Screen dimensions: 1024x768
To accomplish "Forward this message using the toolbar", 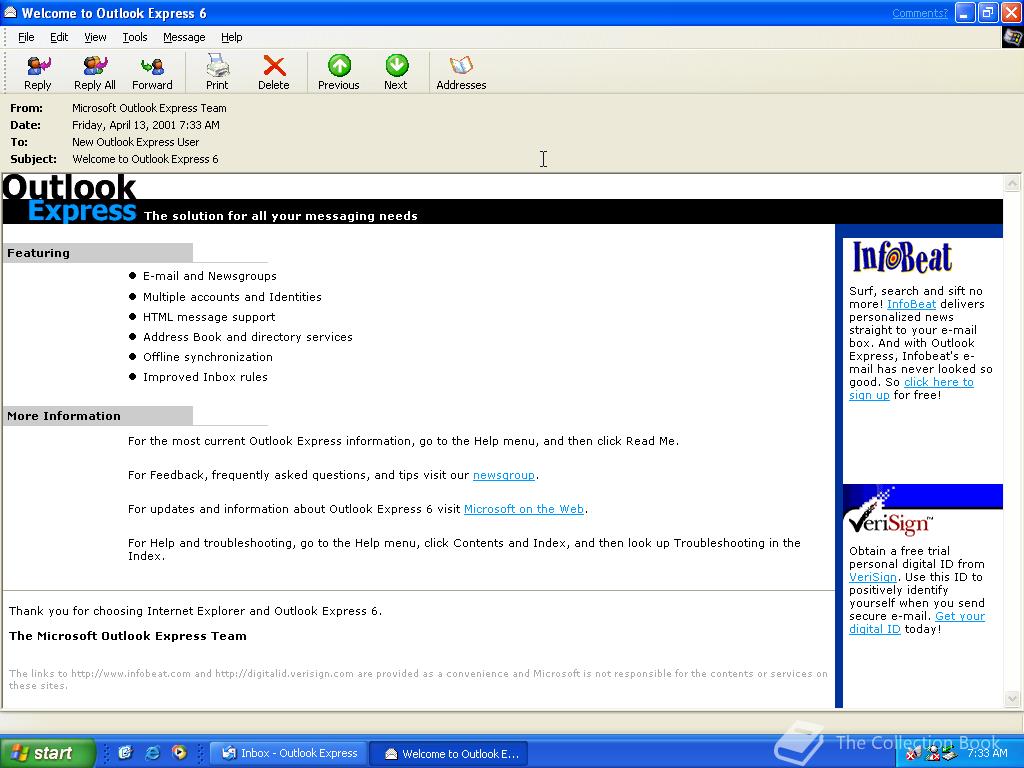I will point(152,72).
